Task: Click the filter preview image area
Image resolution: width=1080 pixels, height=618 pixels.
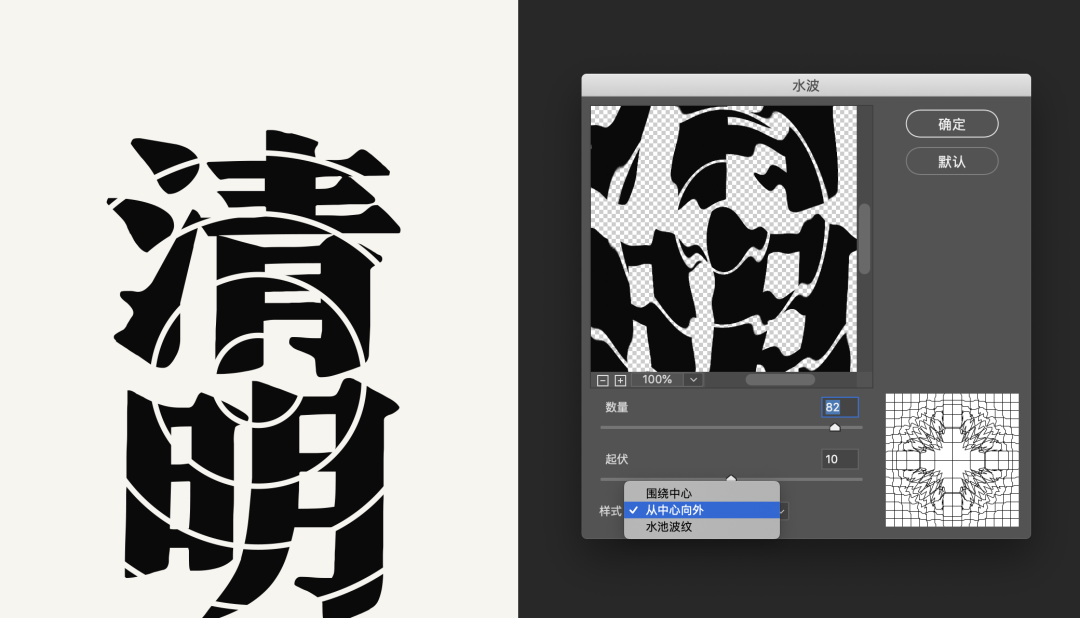Action: click(x=723, y=238)
